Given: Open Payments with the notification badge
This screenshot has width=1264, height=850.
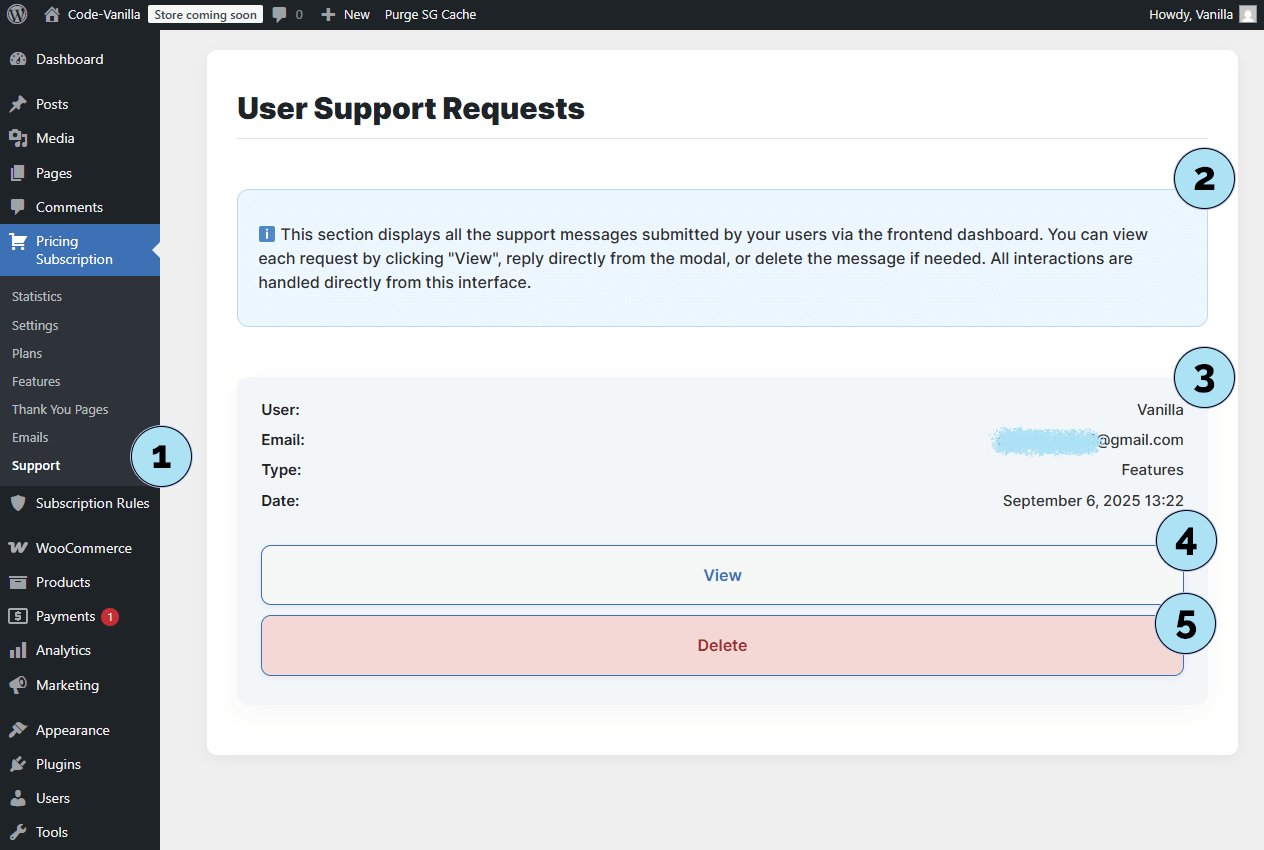Looking at the screenshot, I should pos(65,616).
